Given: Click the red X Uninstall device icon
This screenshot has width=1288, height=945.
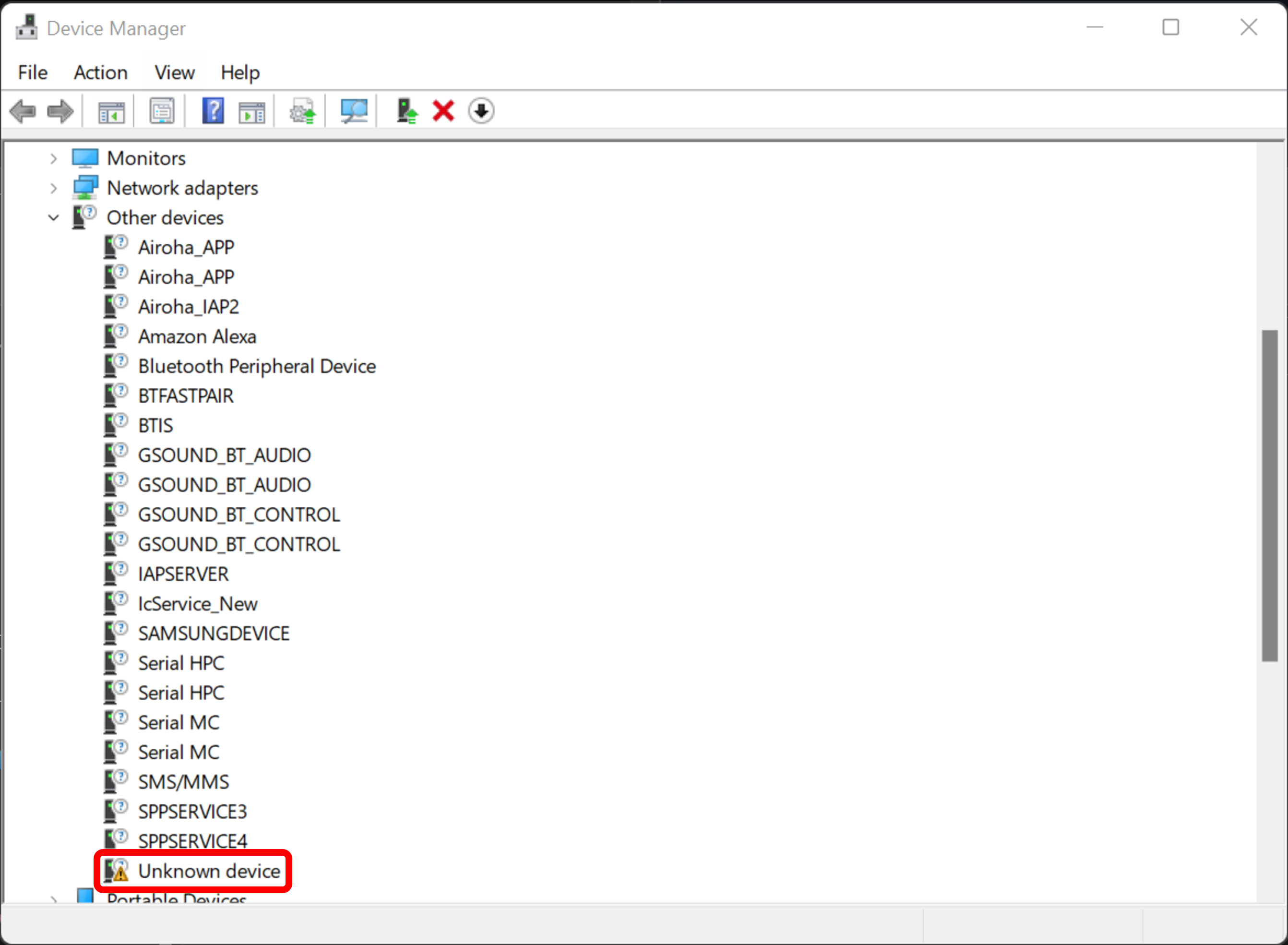Looking at the screenshot, I should 443,111.
